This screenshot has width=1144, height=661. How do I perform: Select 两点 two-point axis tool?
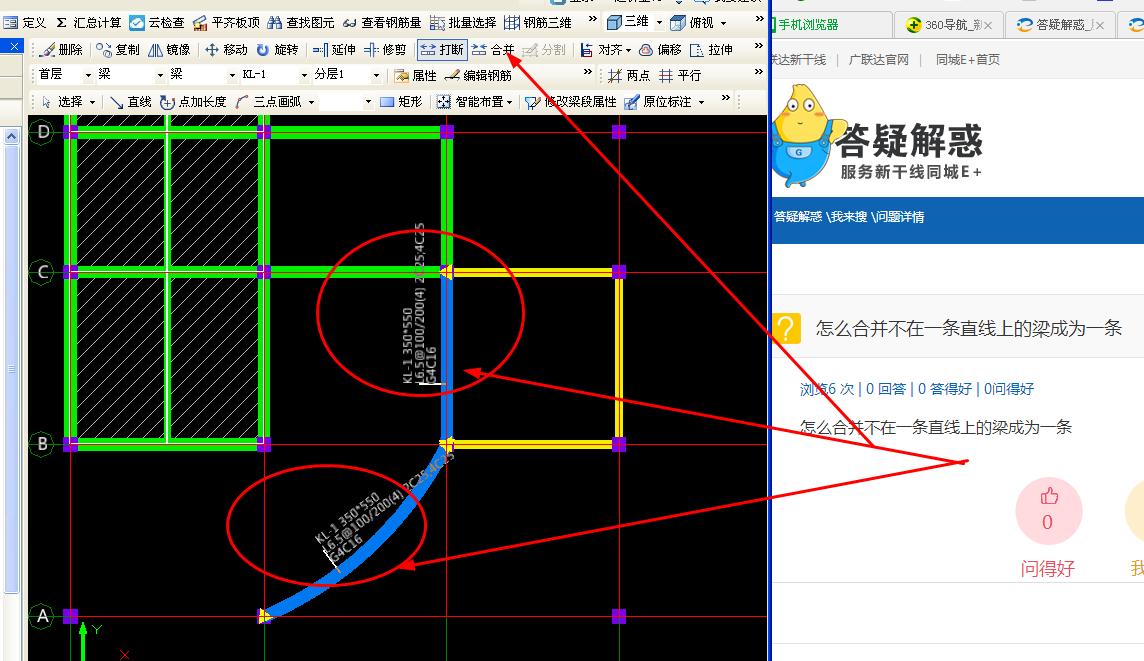pos(629,75)
